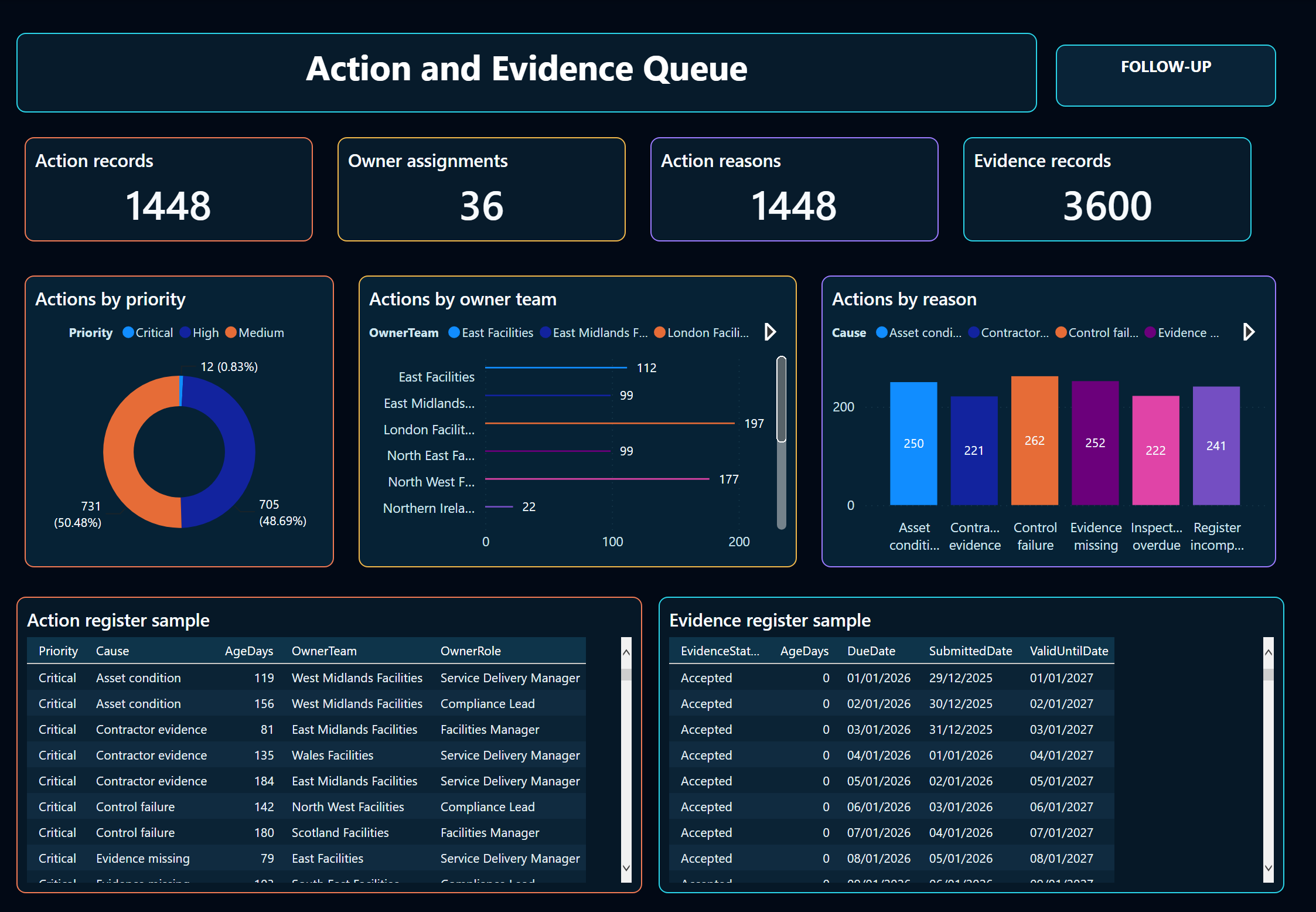Select the Critical legend marker in Priority
1316x912 pixels.
pos(128,332)
